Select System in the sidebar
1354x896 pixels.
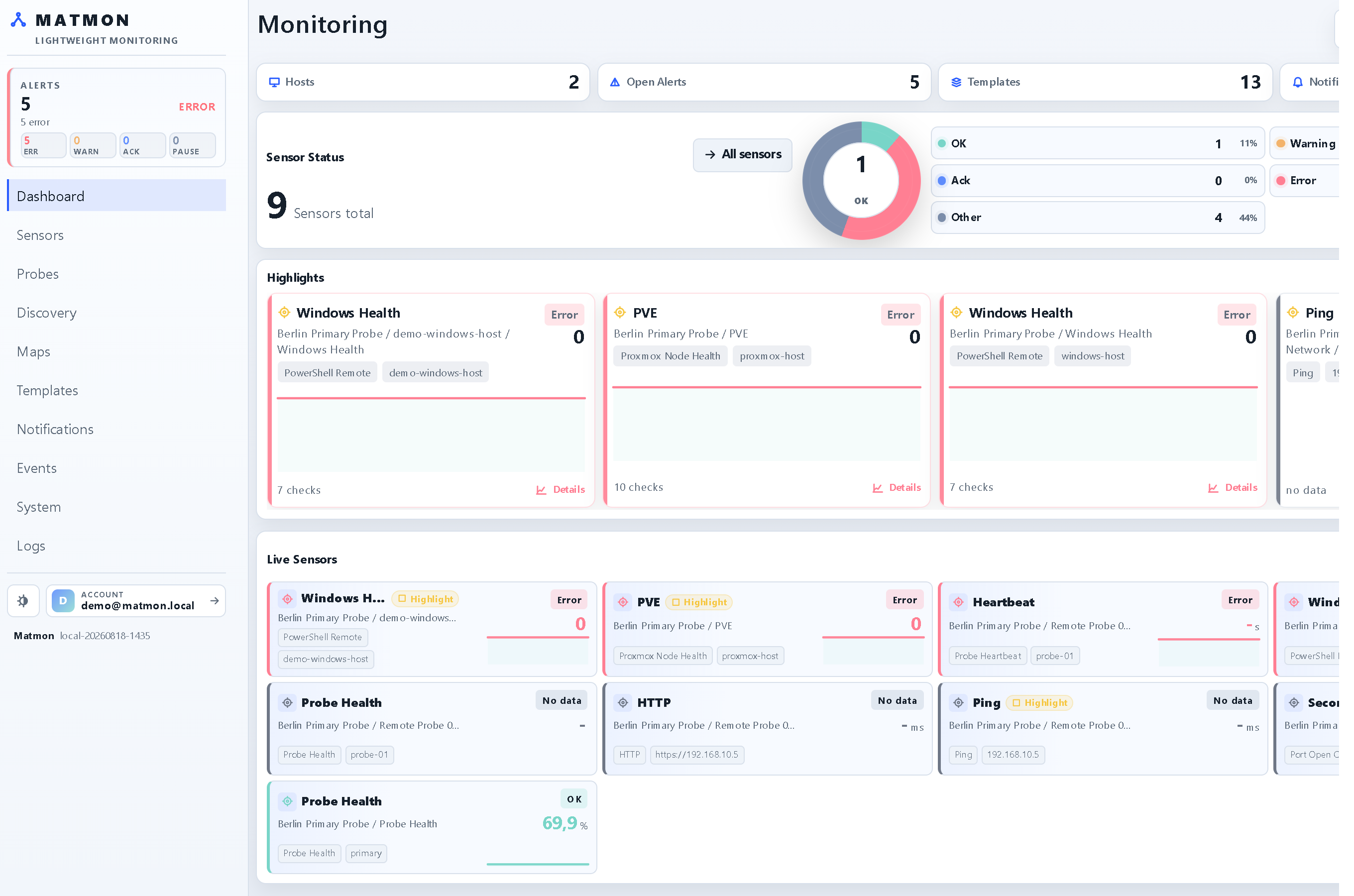(x=116, y=507)
